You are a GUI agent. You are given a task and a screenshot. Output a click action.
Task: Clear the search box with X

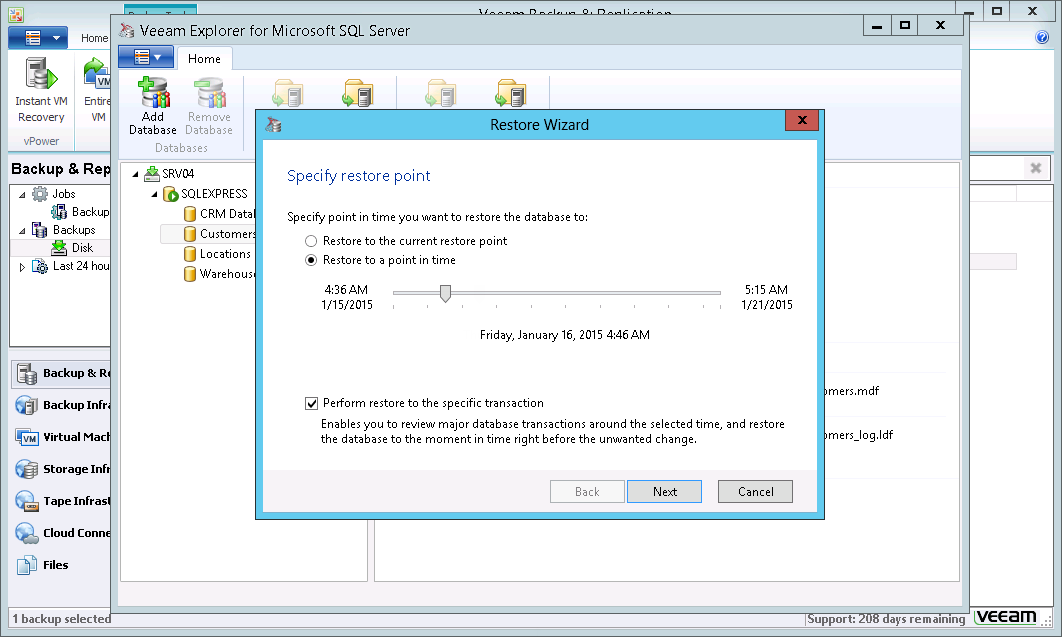1036,168
